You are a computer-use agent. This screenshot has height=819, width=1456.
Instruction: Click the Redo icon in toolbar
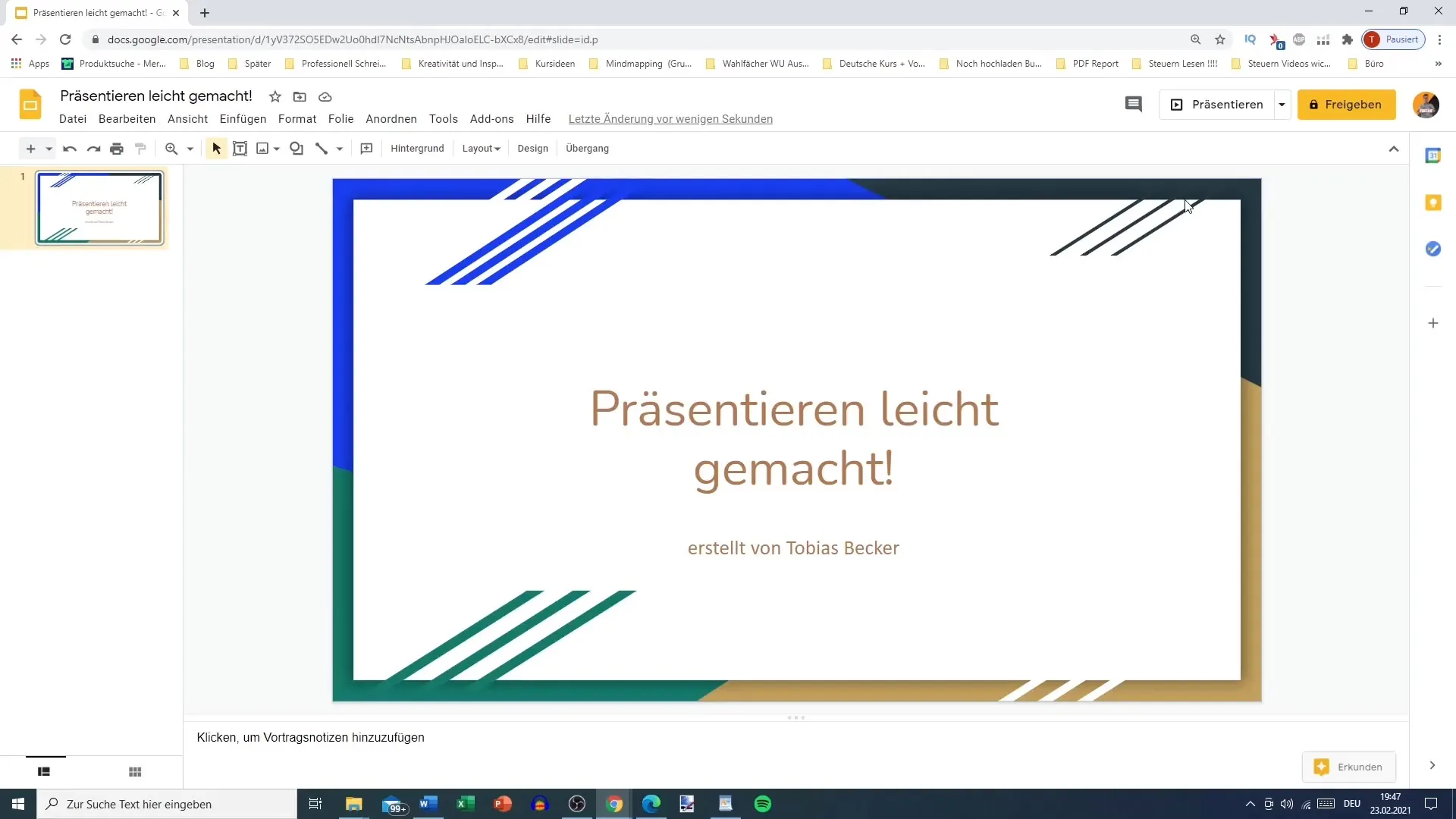93,148
